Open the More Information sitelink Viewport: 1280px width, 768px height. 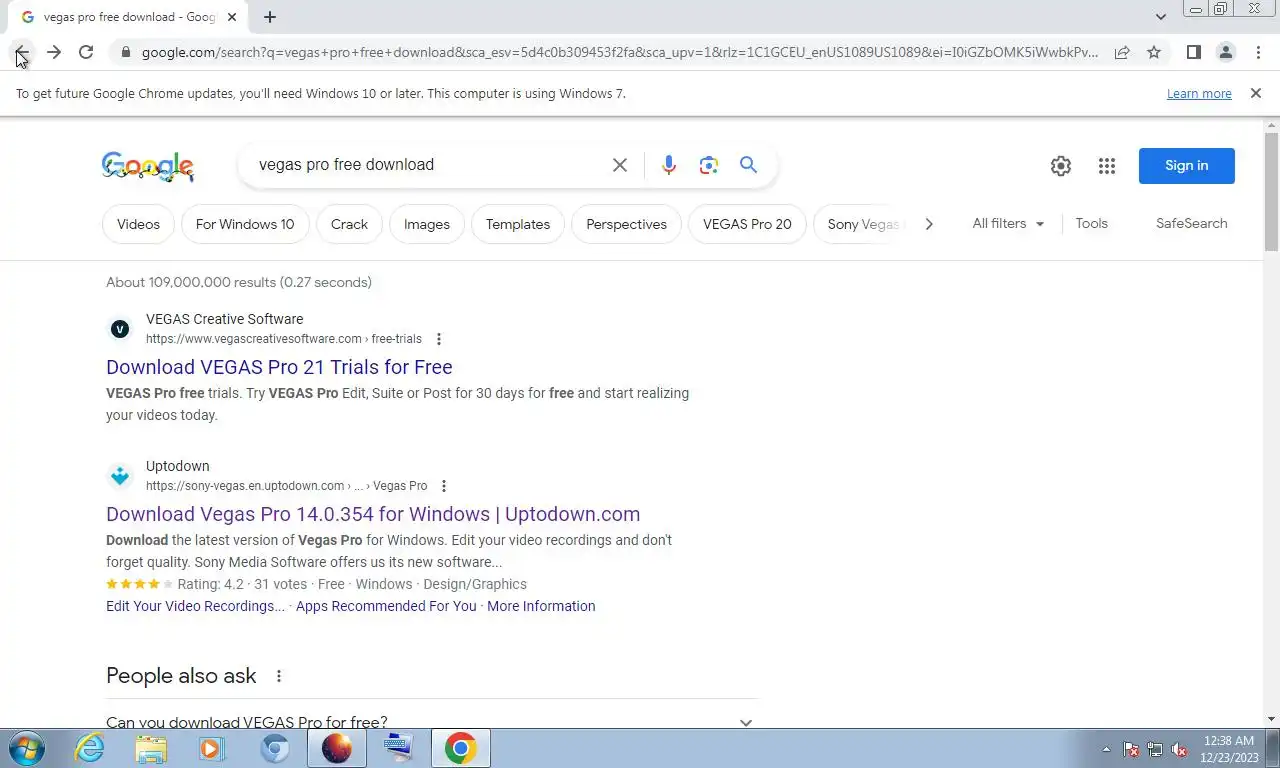(x=541, y=606)
